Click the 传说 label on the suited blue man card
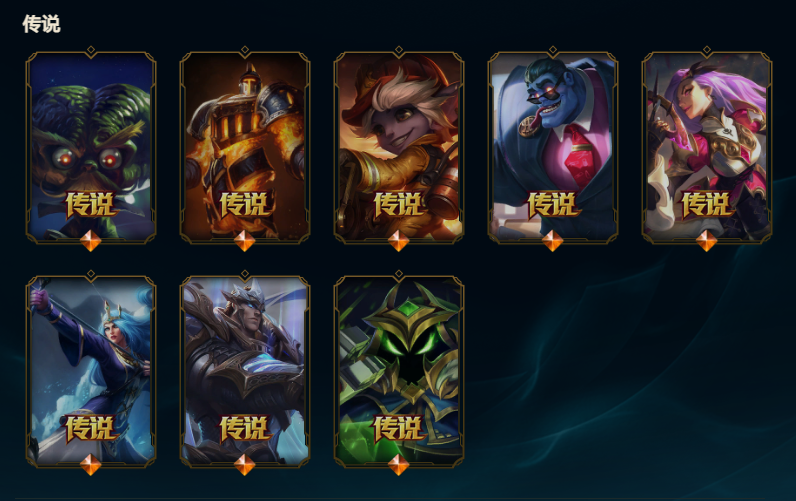 click(x=553, y=205)
